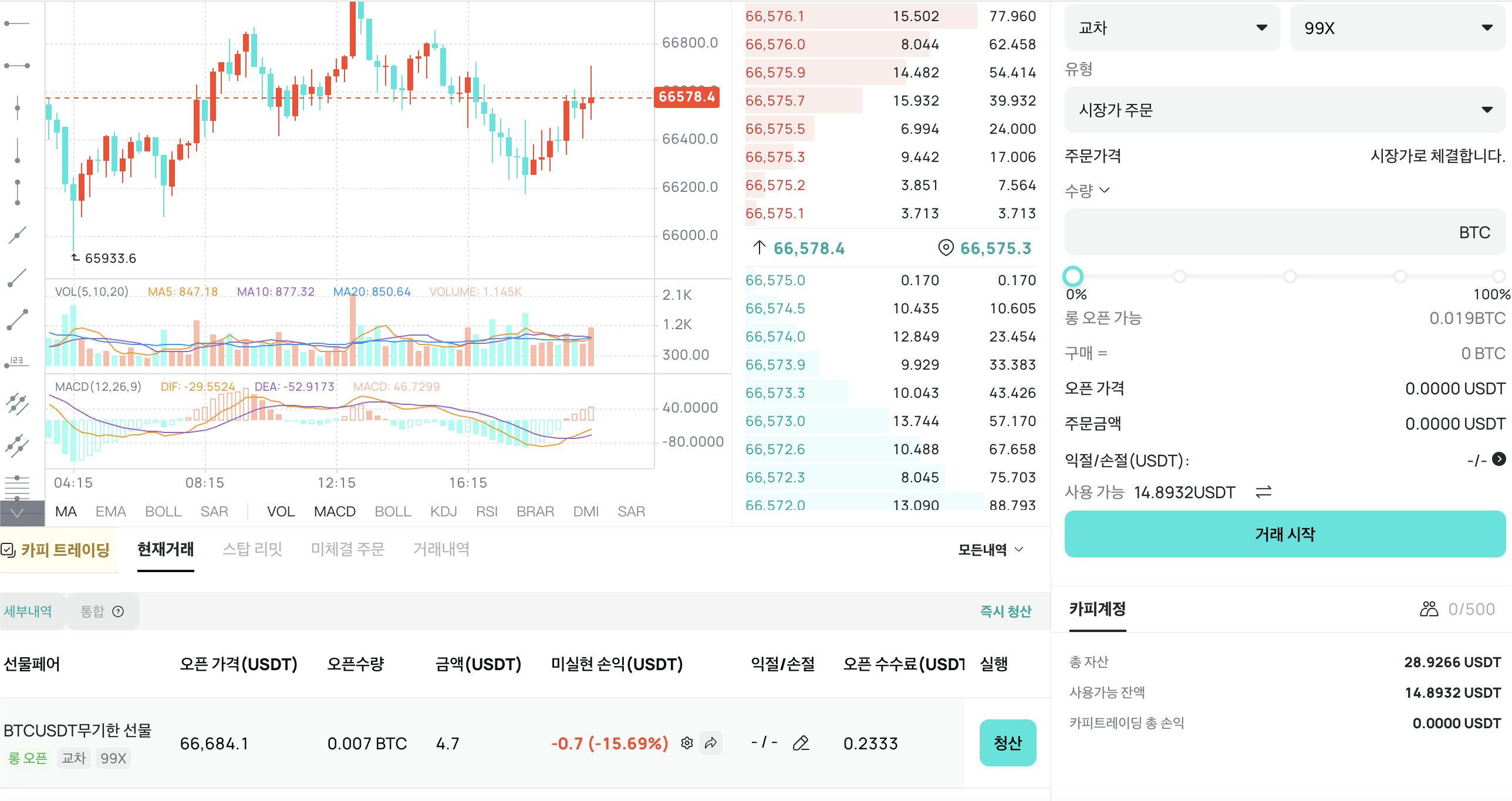Select the horizontal segment drawing tool
The image size is (1512, 801).
coord(17,66)
